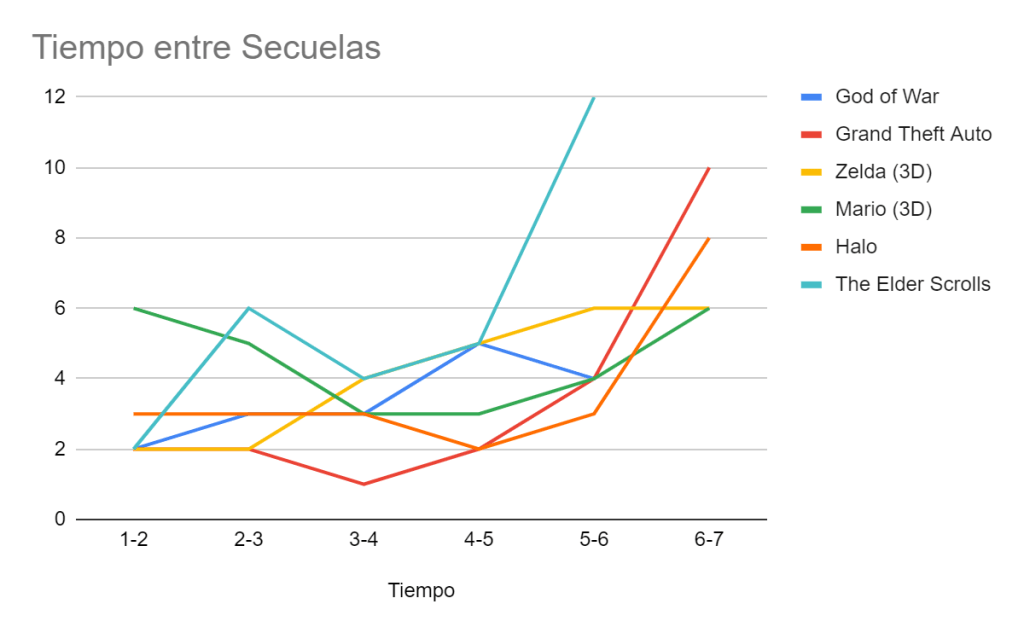Viewport: 1024px width, 633px height.
Task: Click the 3-4 x-axis label
Action: pos(364,540)
